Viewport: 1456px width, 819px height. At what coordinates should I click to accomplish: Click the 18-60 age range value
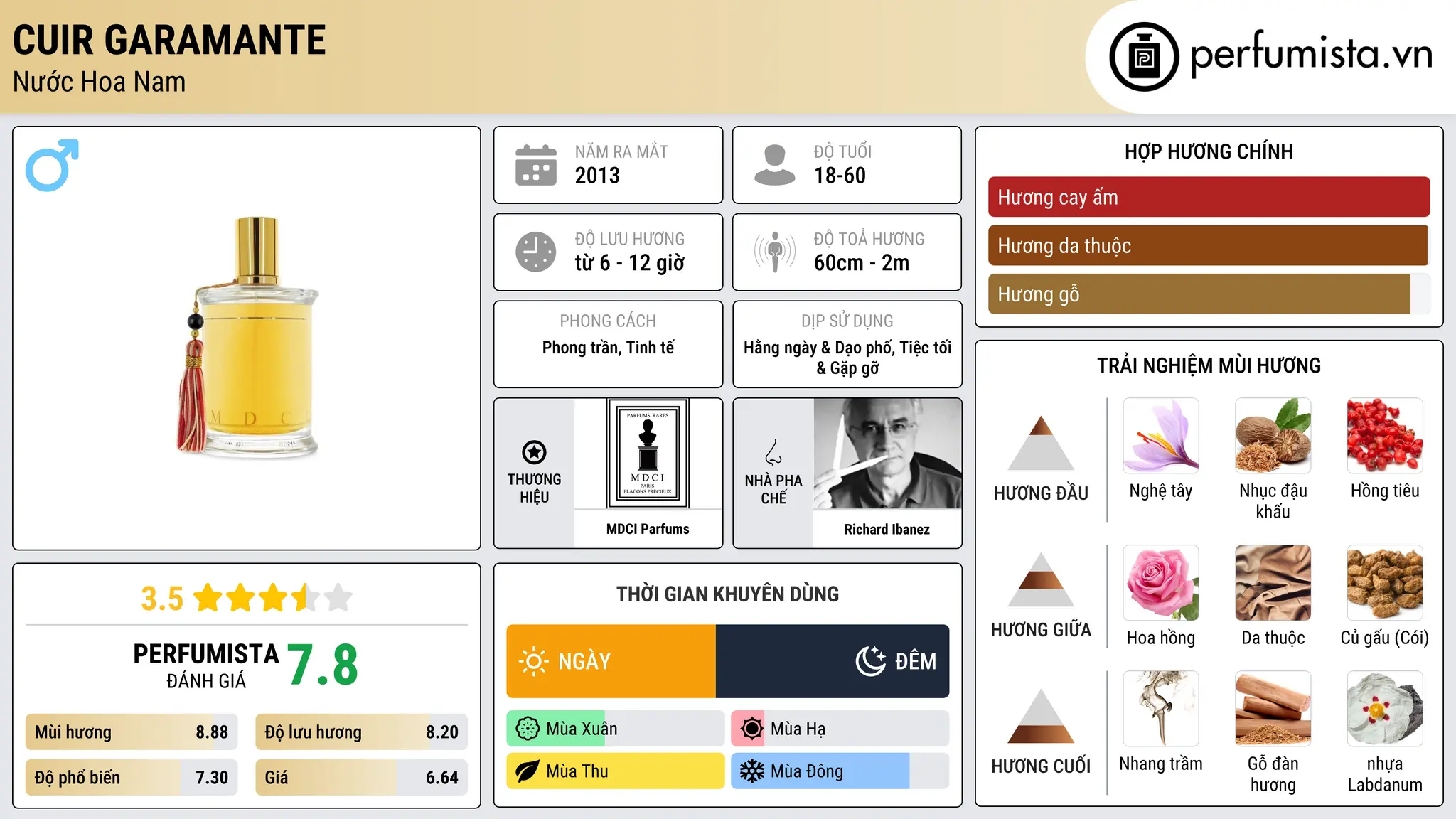[x=840, y=176]
